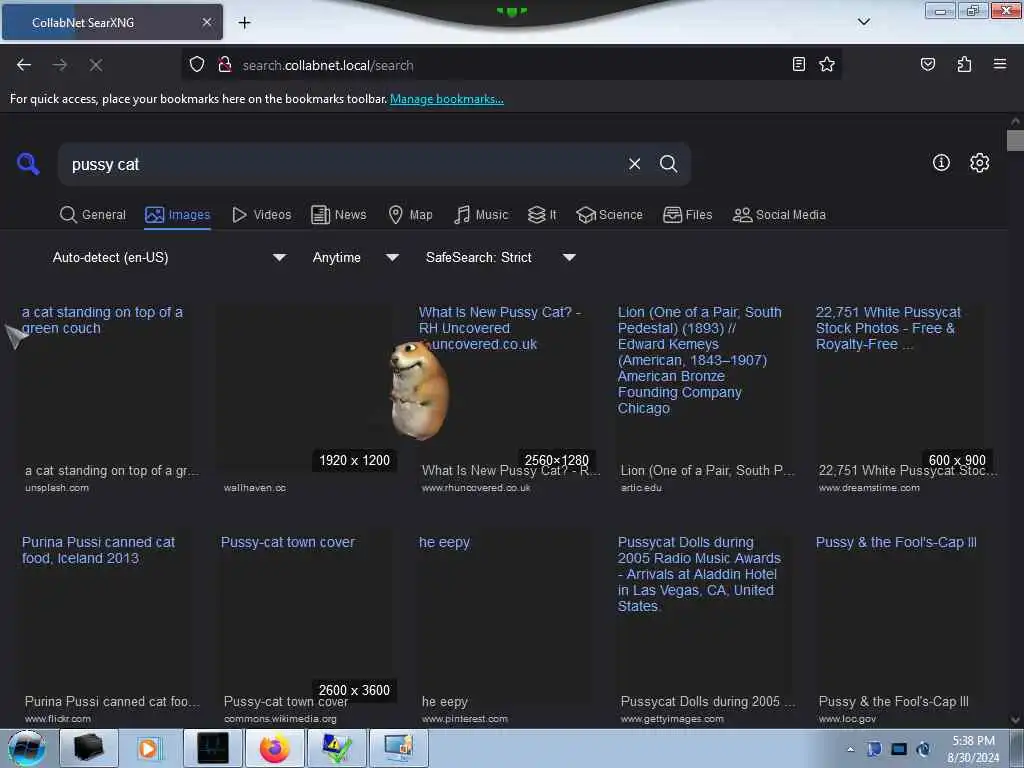Open Pussy-cat town cover result title
Viewport: 1024px width, 768px height.
click(287, 542)
